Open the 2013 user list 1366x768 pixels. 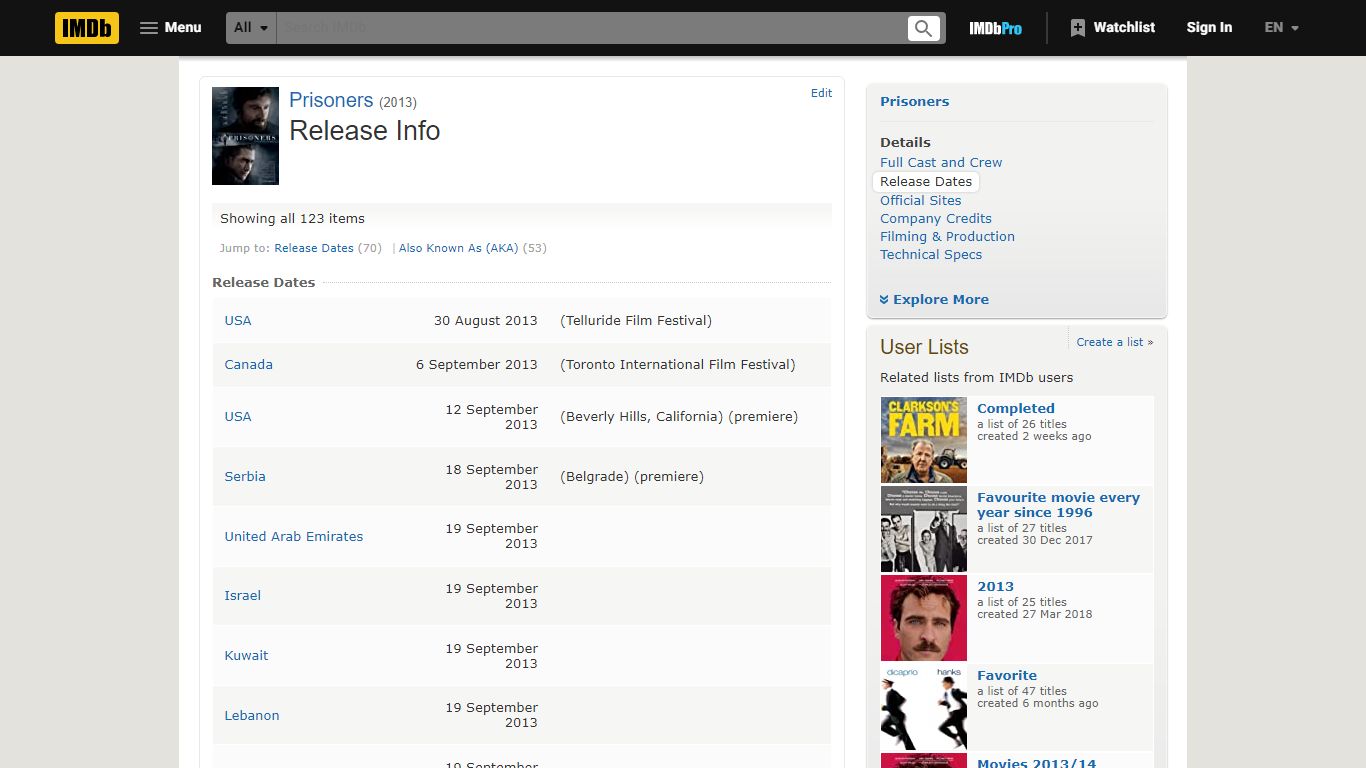tap(995, 587)
